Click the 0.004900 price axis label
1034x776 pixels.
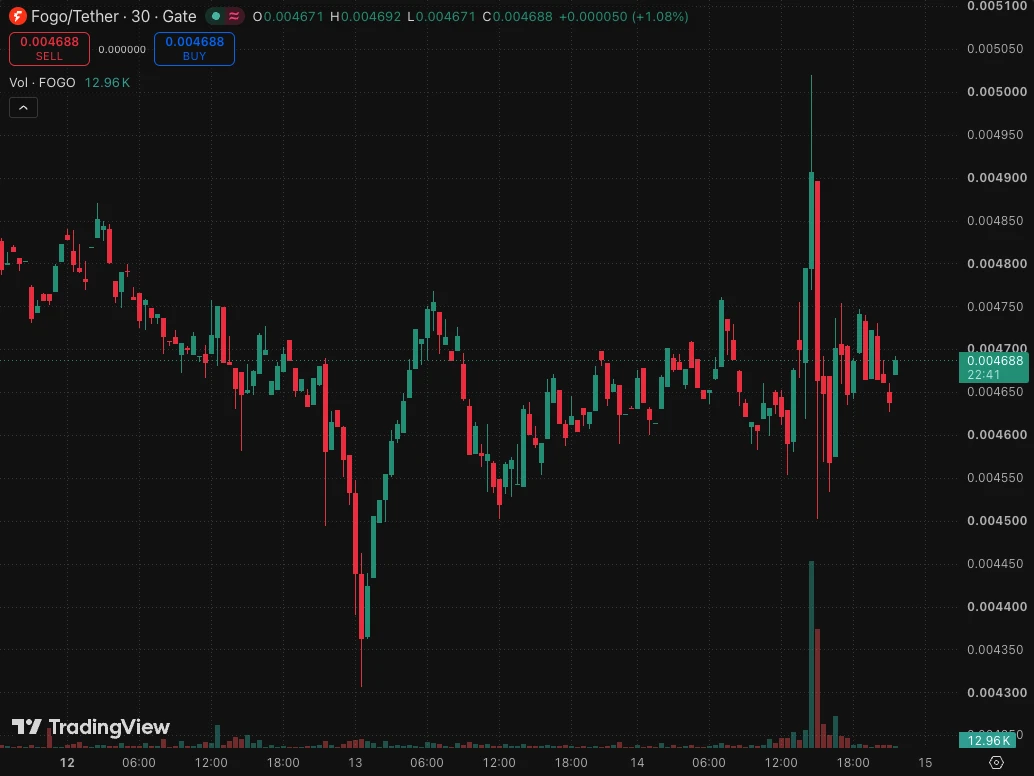(996, 177)
